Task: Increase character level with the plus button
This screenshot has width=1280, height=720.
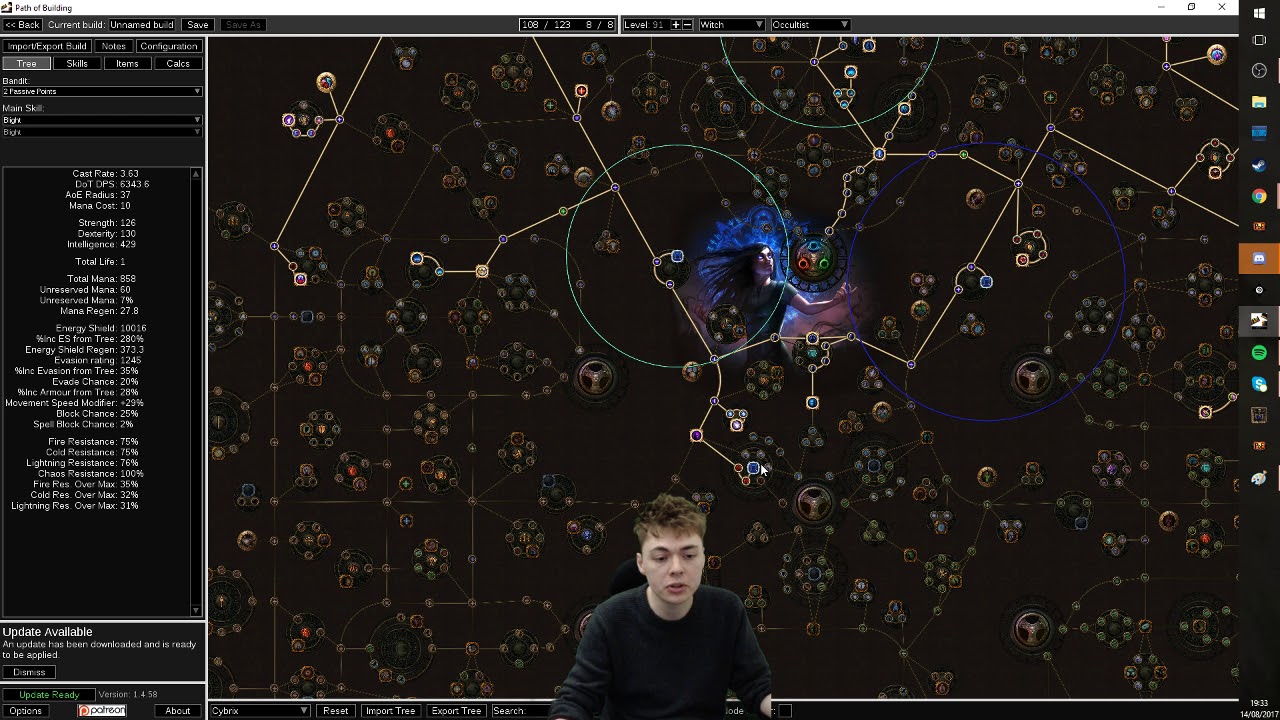Action: (x=676, y=24)
